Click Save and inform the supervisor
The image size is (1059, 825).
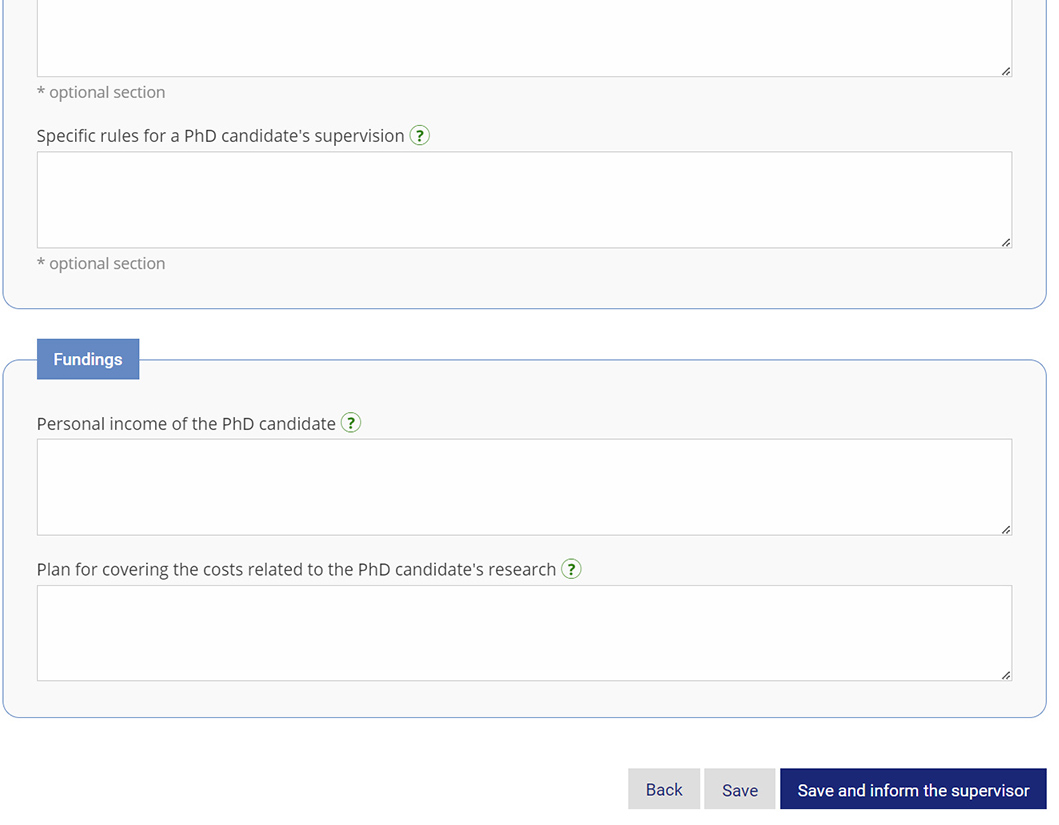pos(913,789)
